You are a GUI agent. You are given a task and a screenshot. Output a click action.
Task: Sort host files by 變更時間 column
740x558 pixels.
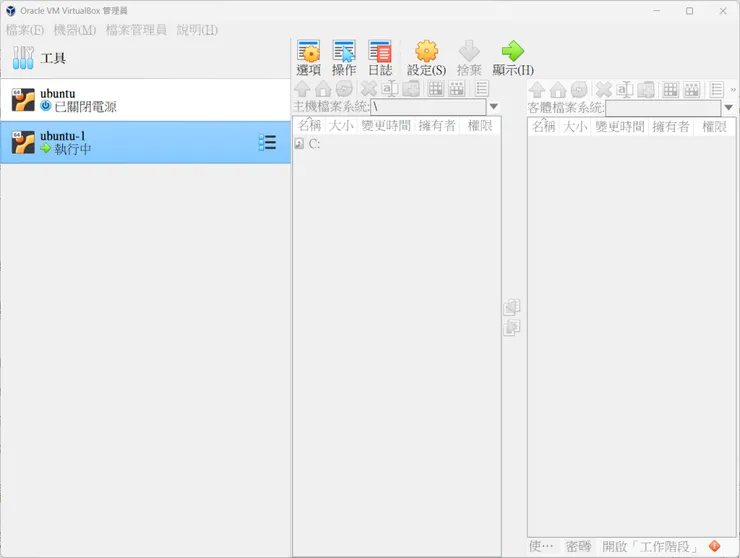(x=386, y=126)
